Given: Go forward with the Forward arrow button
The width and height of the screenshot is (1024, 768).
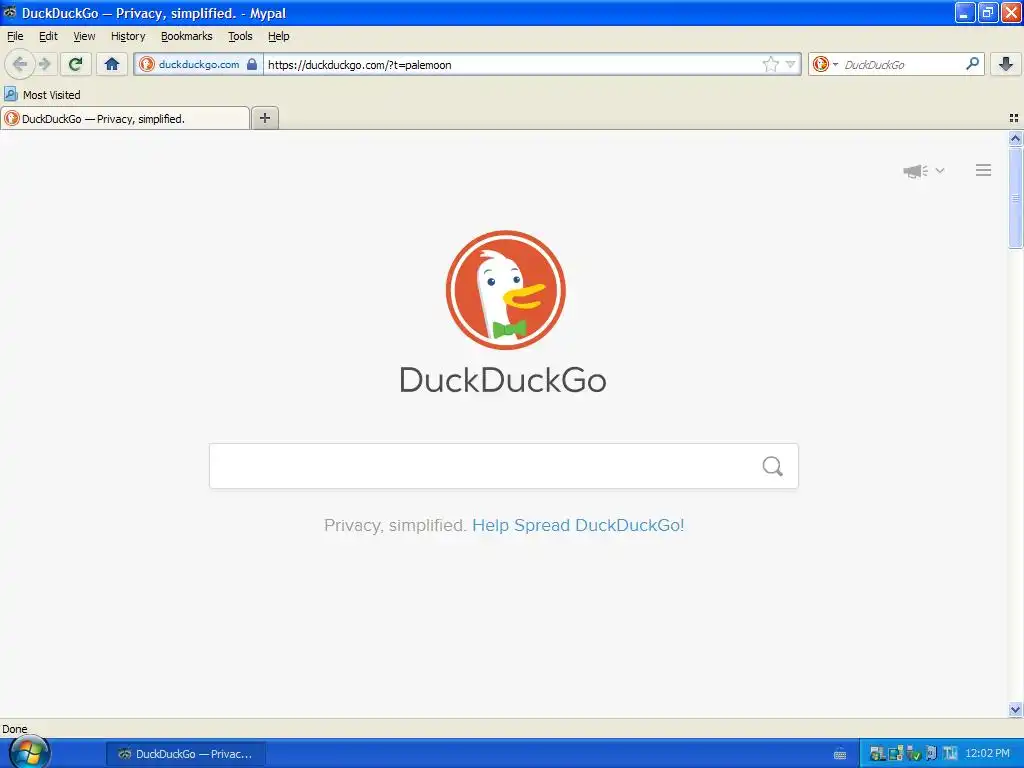Looking at the screenshot, I should pos(44,64).
